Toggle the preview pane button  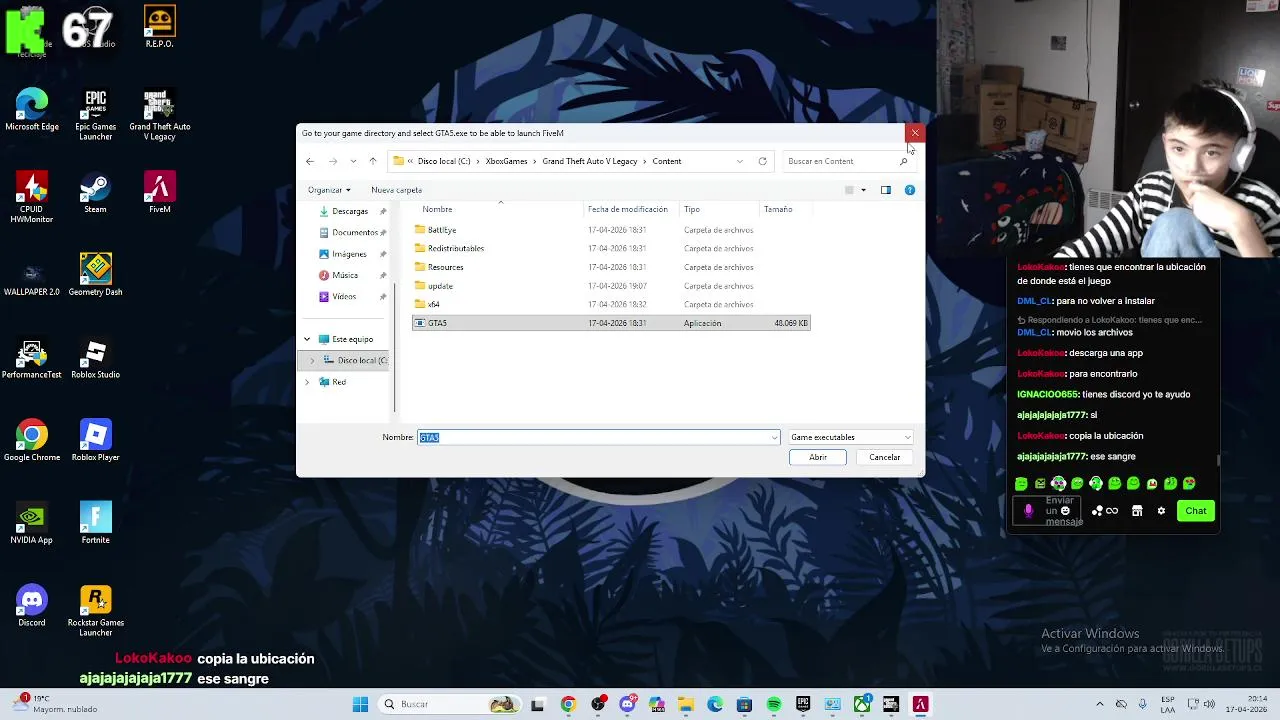pos(885,190)
